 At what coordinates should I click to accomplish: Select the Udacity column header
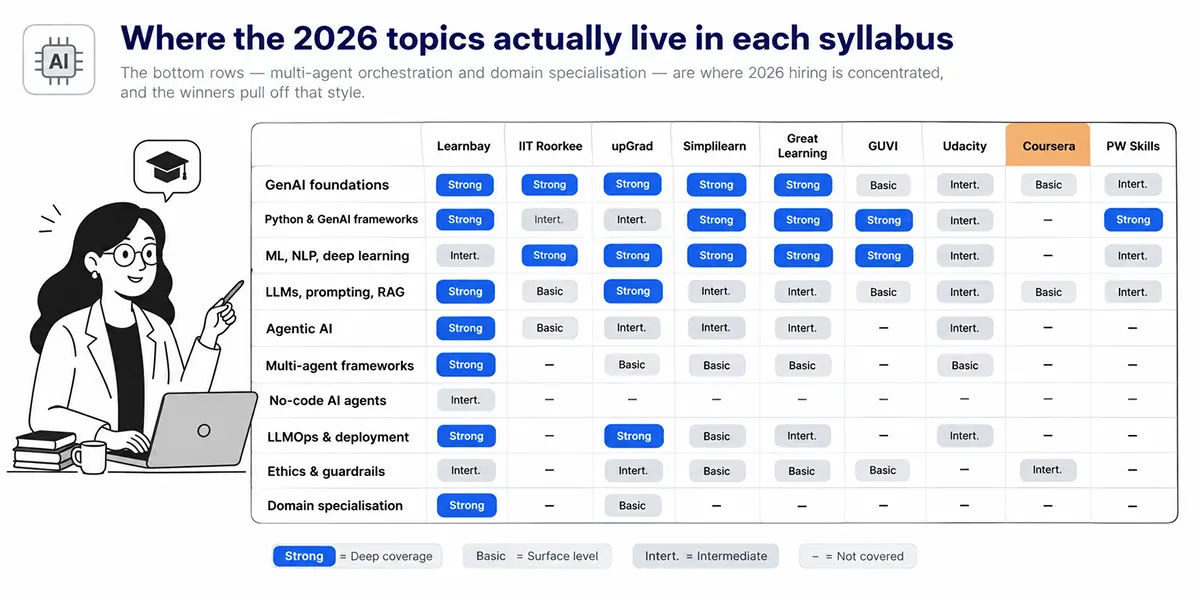(965, 146)
